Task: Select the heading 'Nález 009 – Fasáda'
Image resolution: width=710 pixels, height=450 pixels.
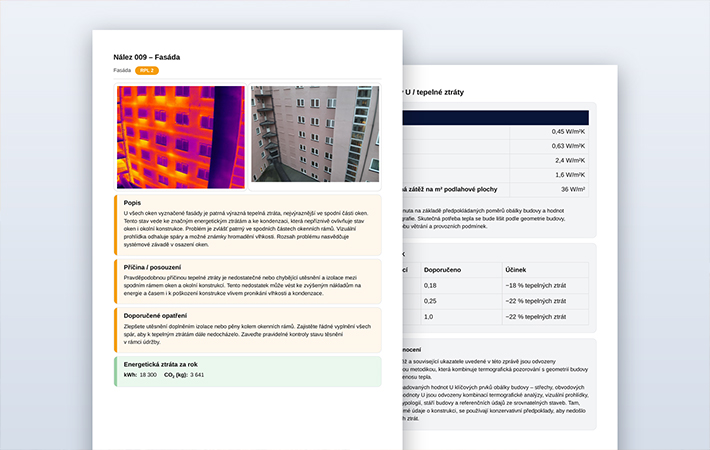Action: (147, 57)
